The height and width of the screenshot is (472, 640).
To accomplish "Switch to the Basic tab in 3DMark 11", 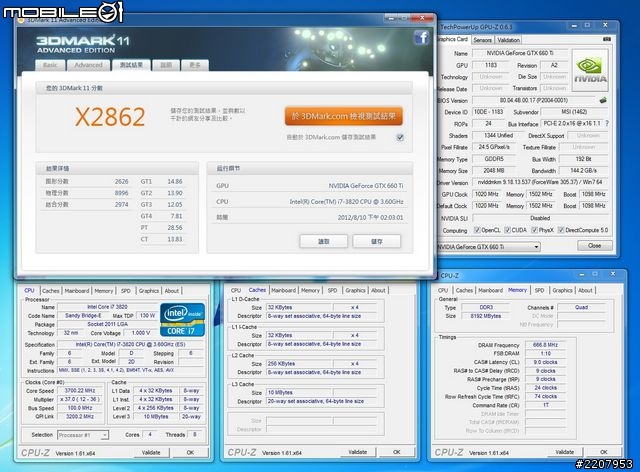I will point(50,65).
